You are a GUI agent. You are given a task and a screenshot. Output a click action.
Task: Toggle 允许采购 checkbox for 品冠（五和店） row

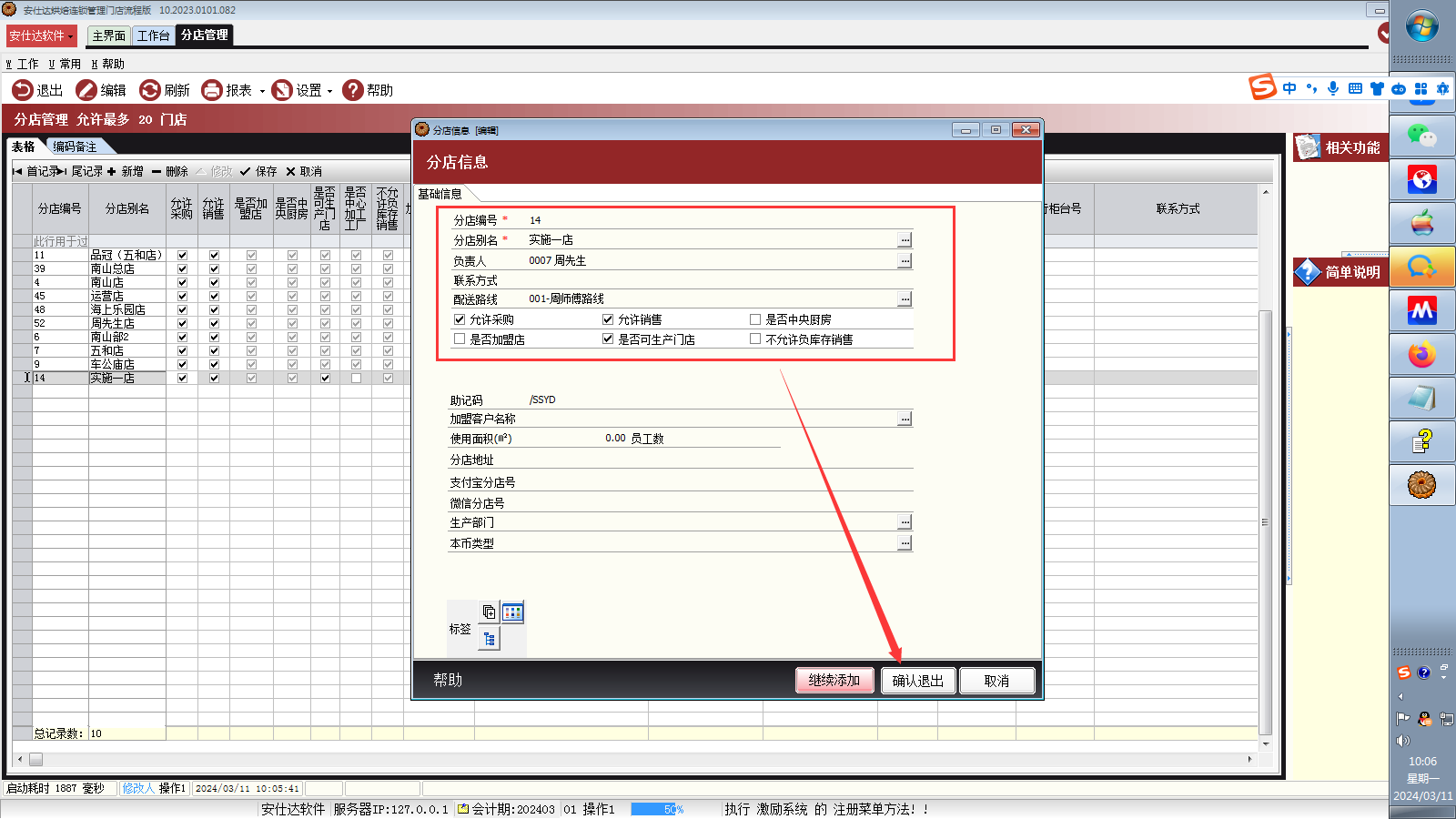click(182, 255)
